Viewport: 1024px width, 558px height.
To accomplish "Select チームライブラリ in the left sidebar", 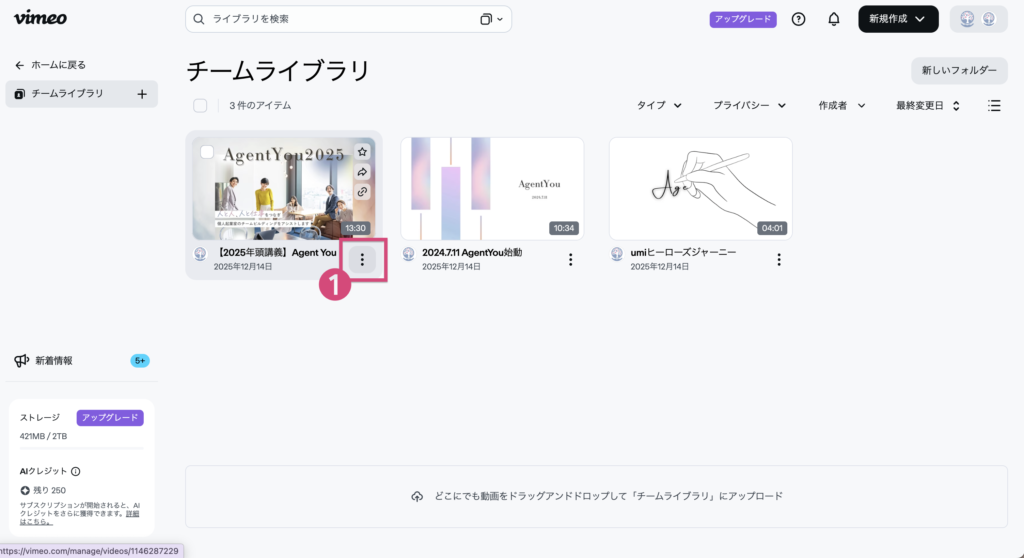I will click(67, 94).
